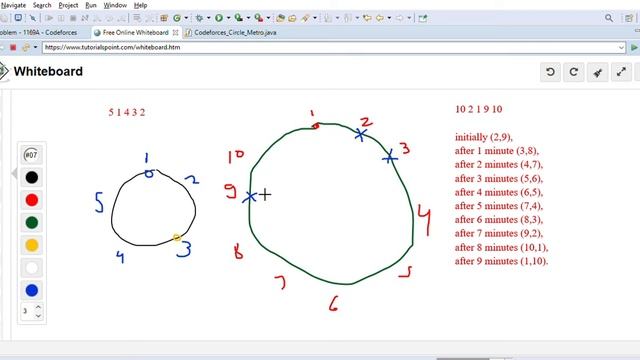Click the whiteboard fullscreen expand button
This screenshot has height=360, width=640.
[621, 72]
